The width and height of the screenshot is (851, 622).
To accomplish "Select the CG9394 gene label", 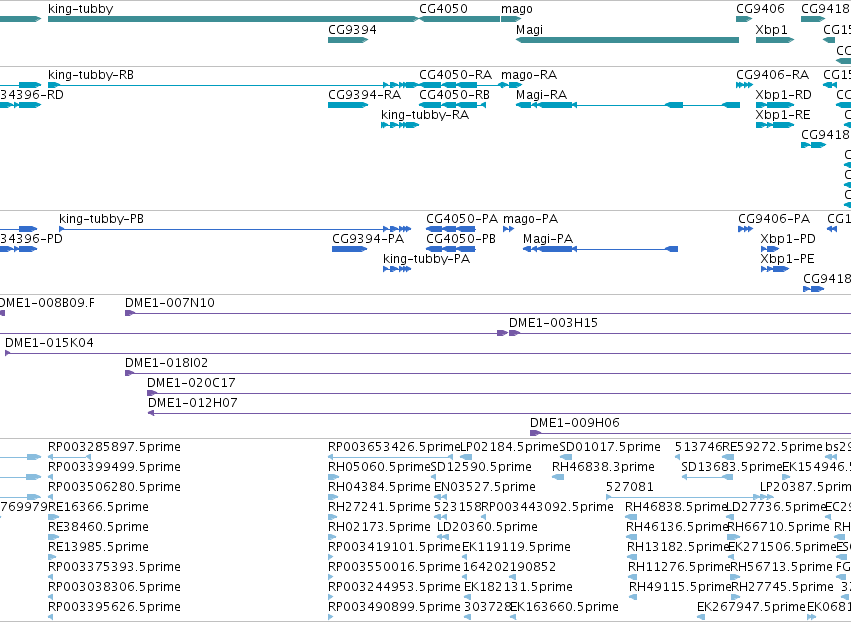I will (x=352, y=29).
